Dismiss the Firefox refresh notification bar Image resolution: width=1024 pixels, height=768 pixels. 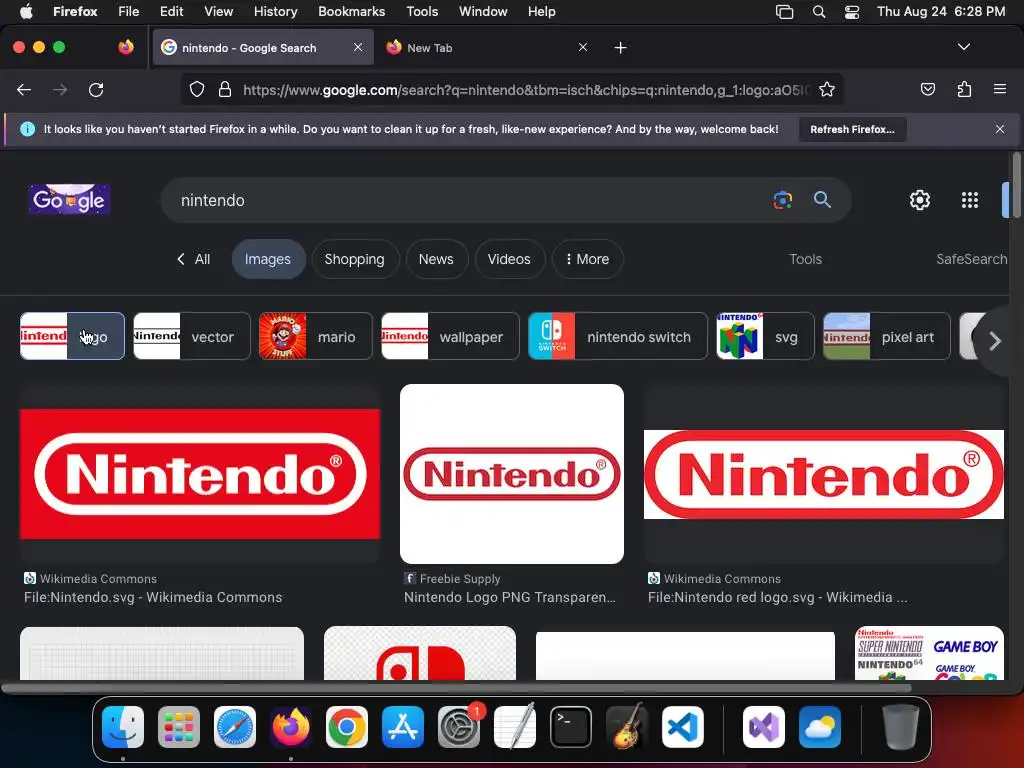tap(999, 129)
